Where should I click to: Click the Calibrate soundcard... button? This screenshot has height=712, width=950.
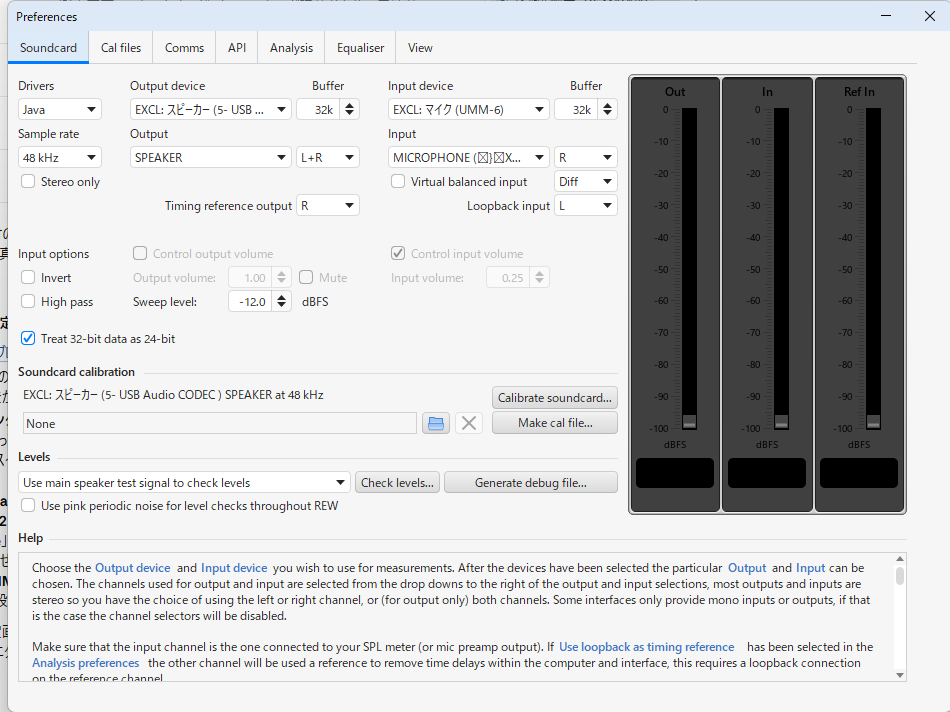coord(555,398)
